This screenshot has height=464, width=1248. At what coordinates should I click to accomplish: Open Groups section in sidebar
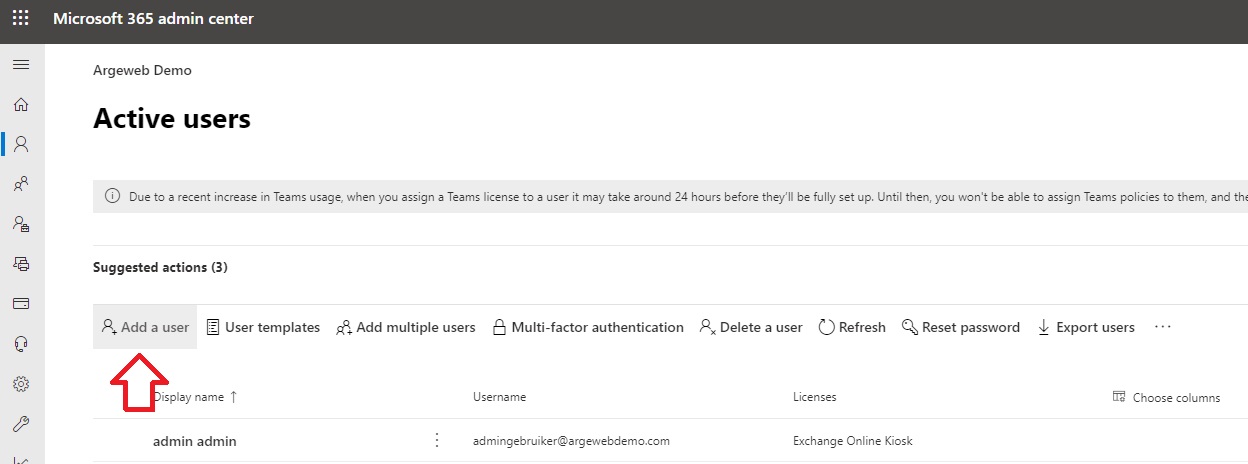tap(21, 184)
